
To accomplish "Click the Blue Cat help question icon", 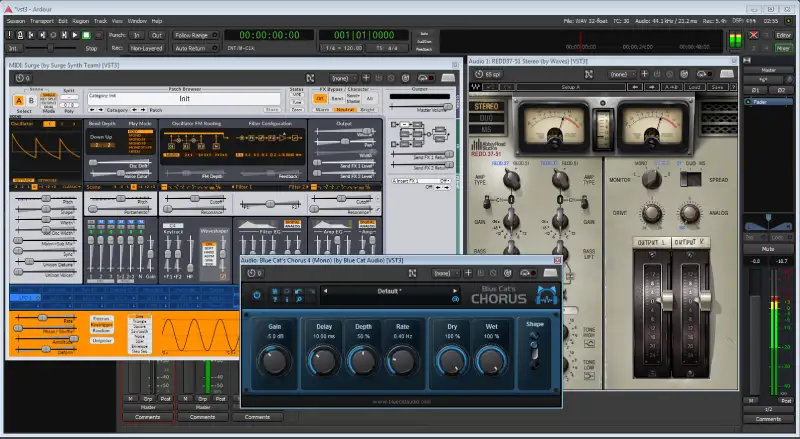I will pos(276,300).
